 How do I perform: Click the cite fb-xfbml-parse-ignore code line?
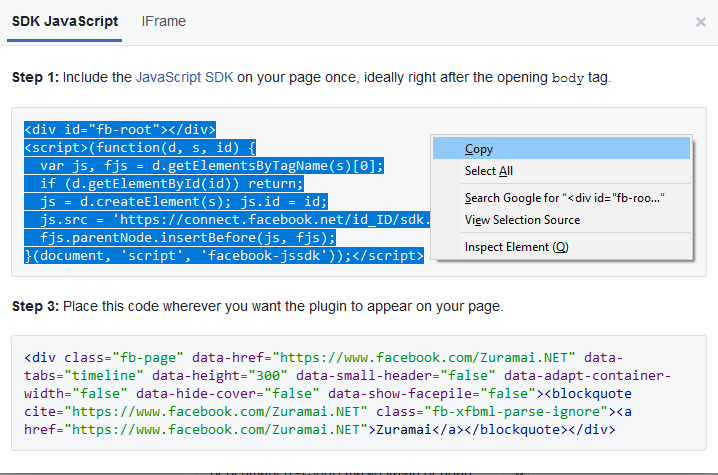tap(328, 411)
